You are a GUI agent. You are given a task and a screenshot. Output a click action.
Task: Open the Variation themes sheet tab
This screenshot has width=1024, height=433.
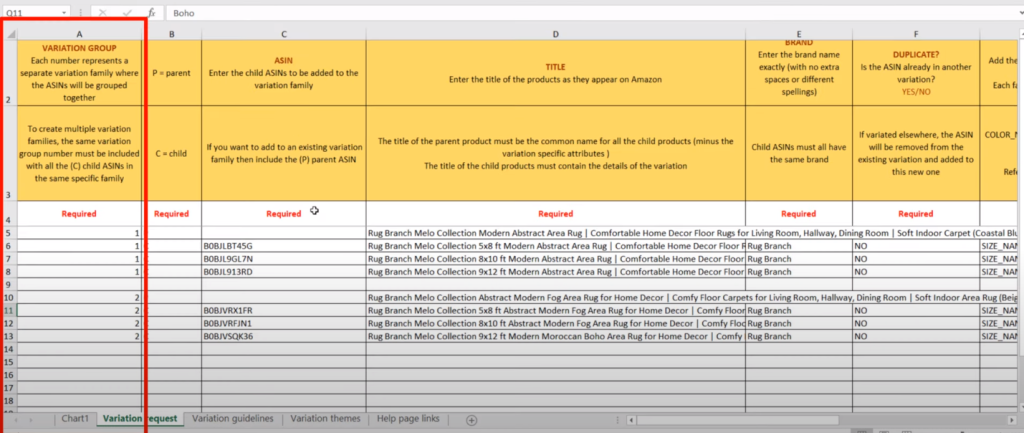click(325, 419)
